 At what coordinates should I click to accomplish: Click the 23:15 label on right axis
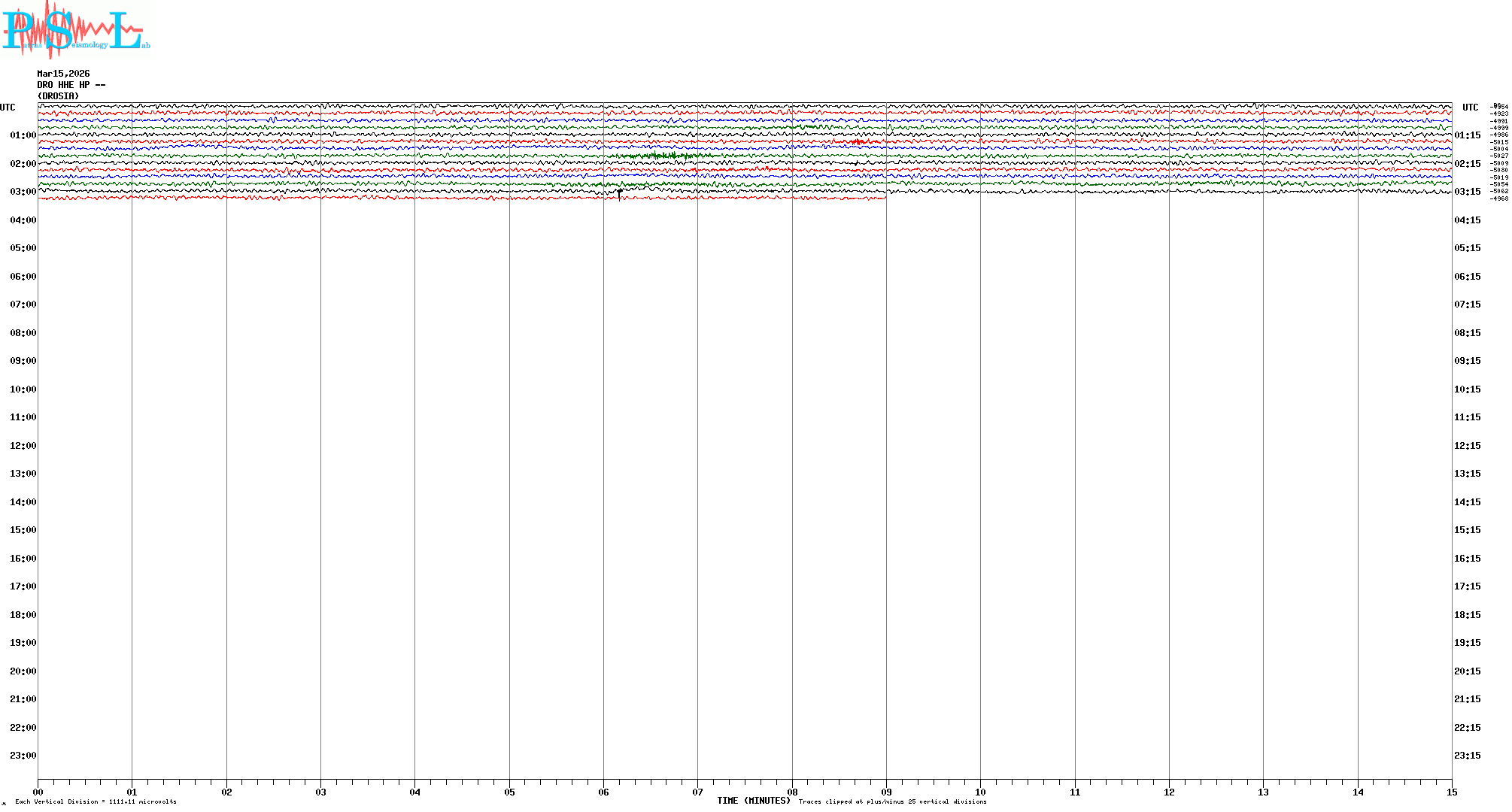(1467, 756)
